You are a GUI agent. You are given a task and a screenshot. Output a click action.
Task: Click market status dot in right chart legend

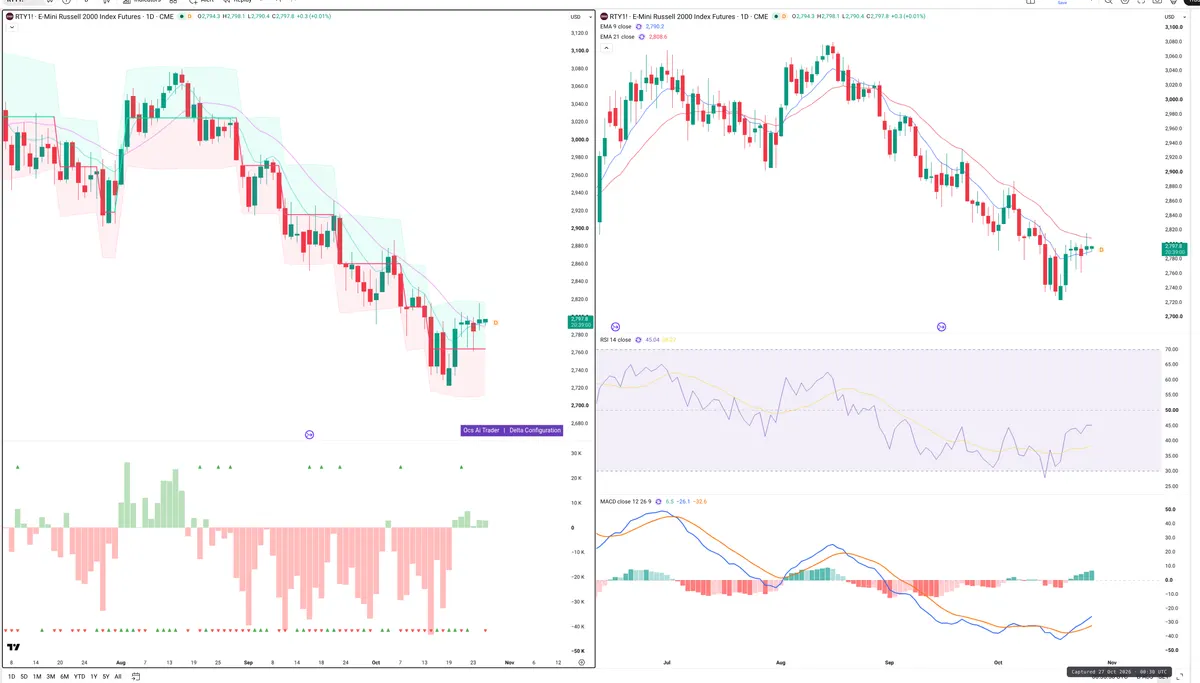click(x=774, y=16)
